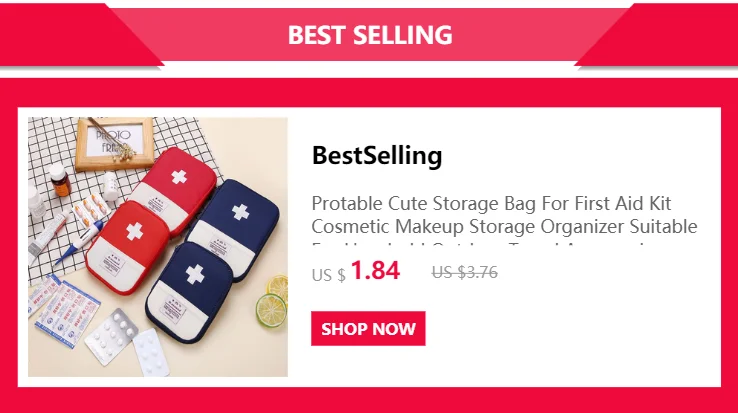Click the US $ currency label
The height and width of the screenshot is (413, 738).
328,274
